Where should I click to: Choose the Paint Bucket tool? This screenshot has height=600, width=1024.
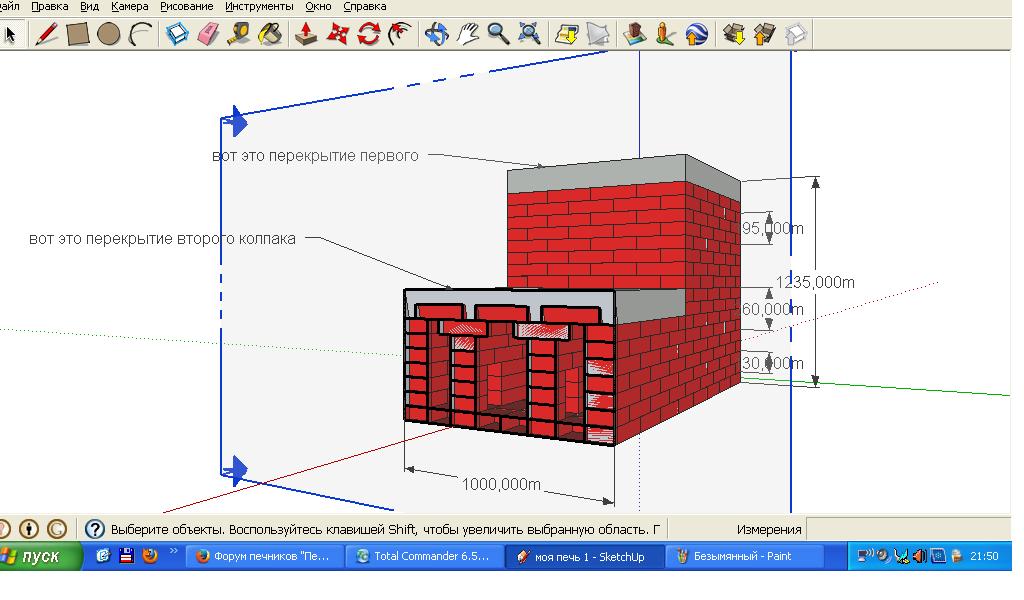(x=270, y=34)
